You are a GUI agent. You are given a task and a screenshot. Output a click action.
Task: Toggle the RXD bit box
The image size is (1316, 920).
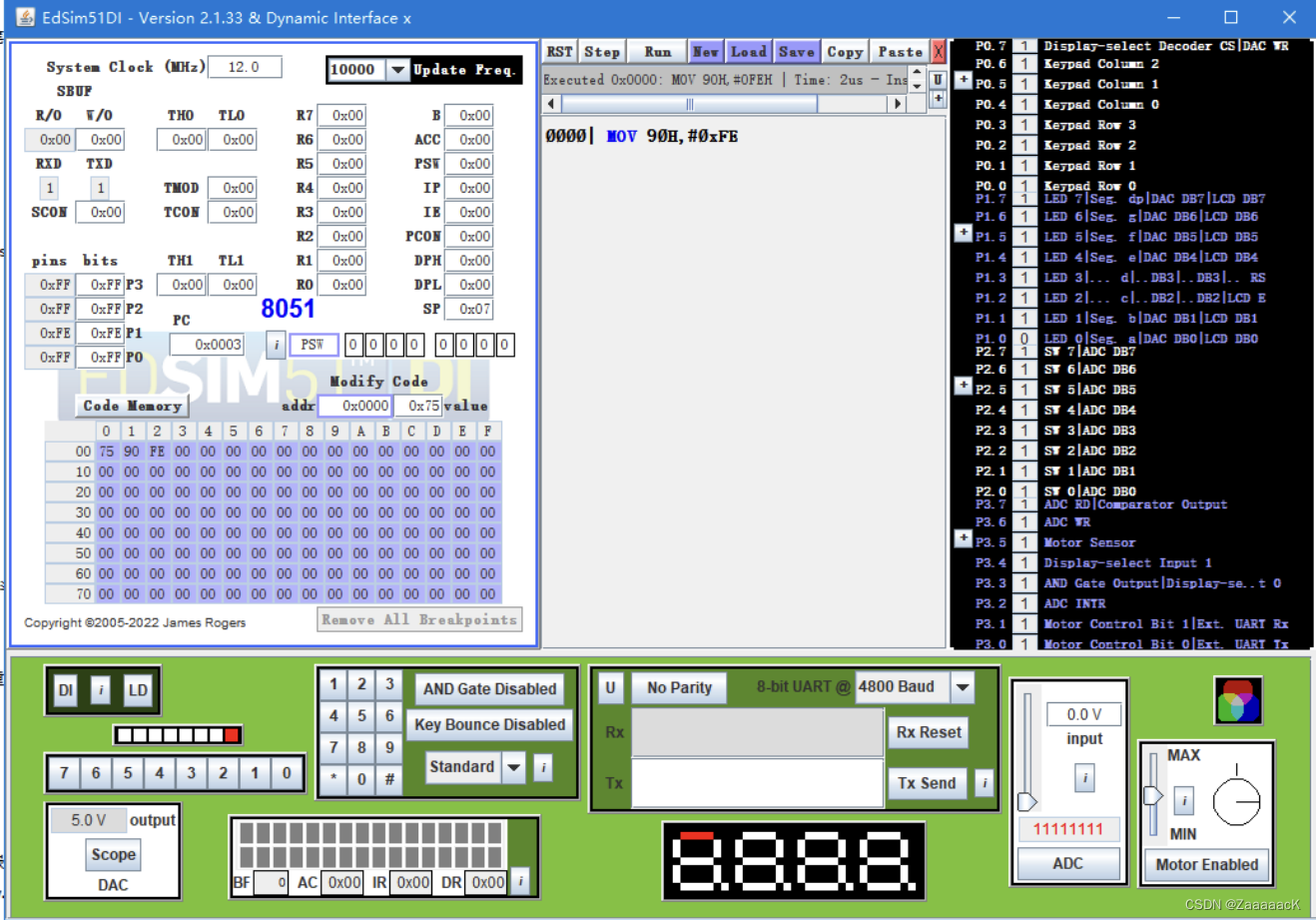[49, 188]
